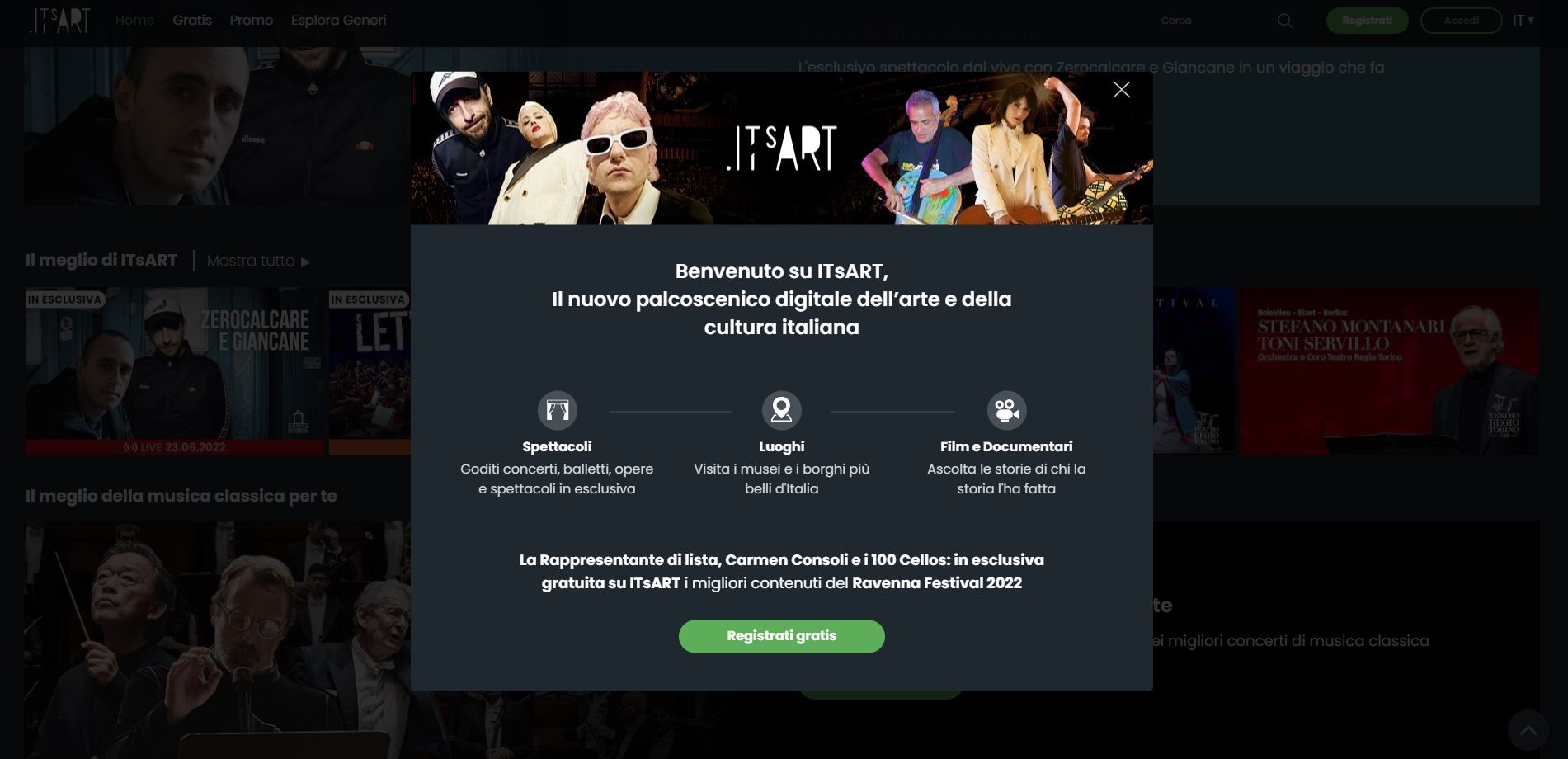Open the IT language dropdown
This screenshot has width=1568, height=759.
click(x=1523, y=21)
